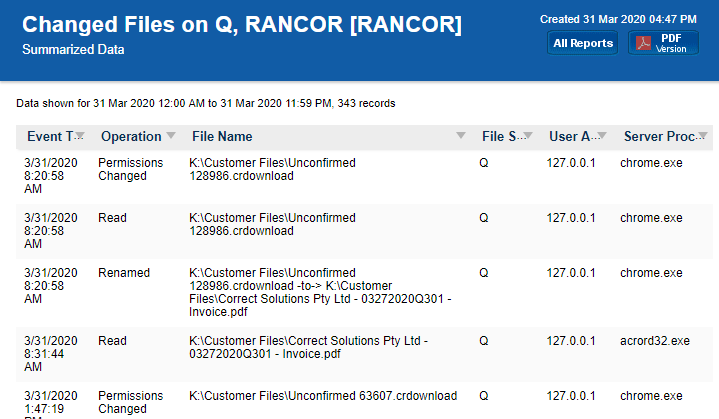Click the Server Proc... header label
Screen dimensions: 719x419
pos(659,136)
